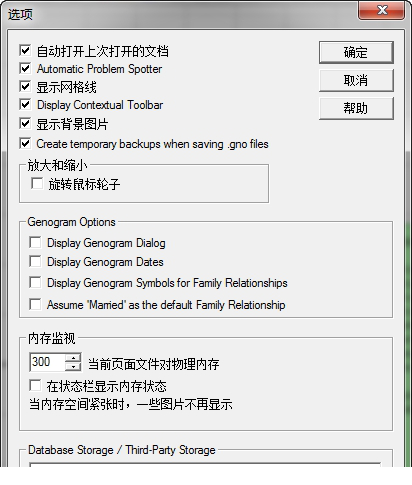412x485 pixels.
Task: Increase memory value with up spinner arrow
Action: [x=73, y=358]
